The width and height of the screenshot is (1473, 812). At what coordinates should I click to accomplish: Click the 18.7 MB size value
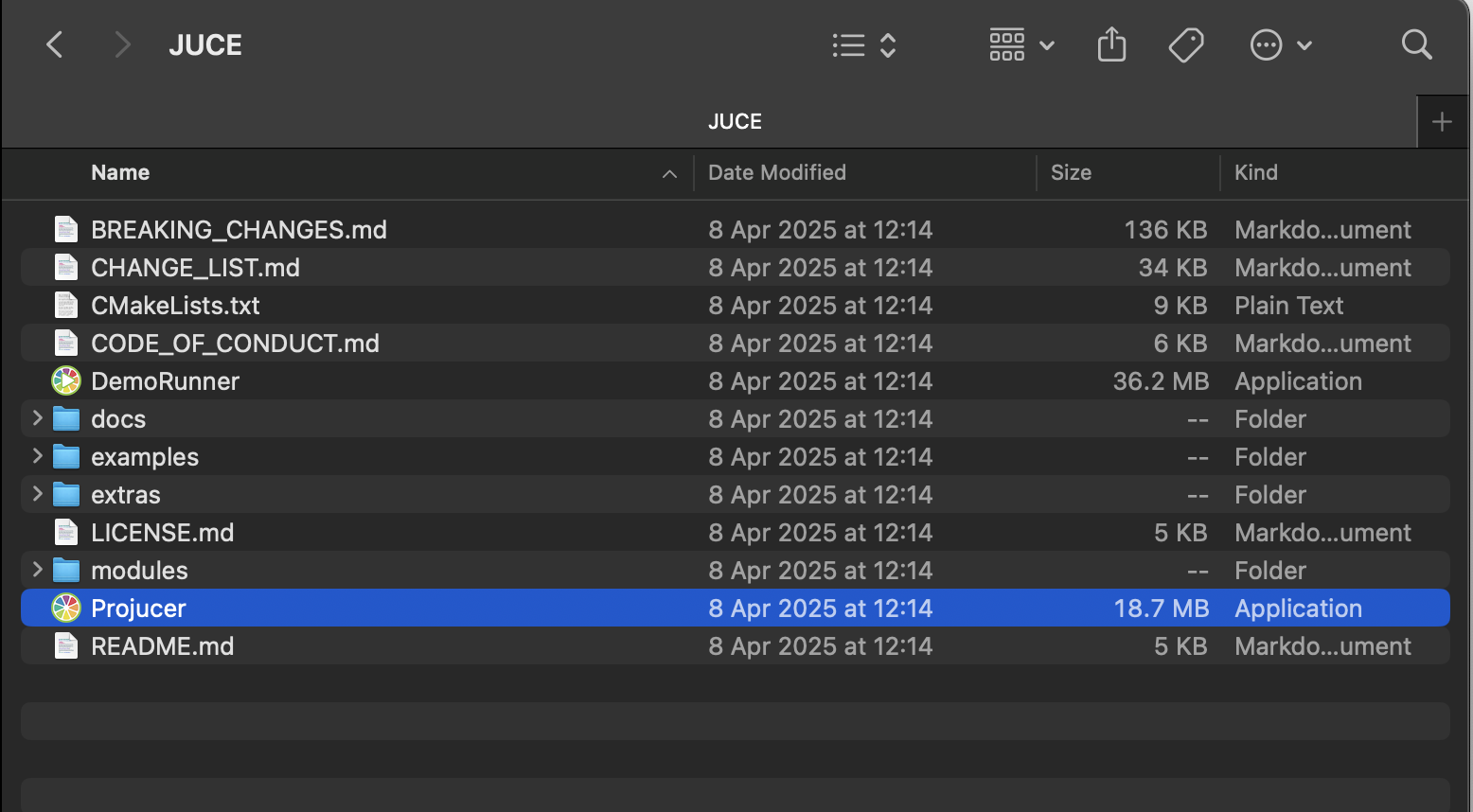1161,609
